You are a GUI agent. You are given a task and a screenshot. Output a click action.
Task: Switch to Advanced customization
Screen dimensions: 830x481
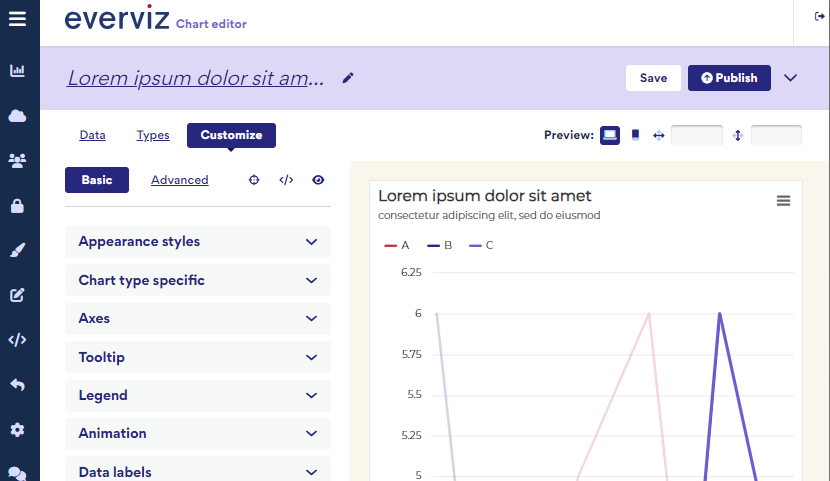179,180
